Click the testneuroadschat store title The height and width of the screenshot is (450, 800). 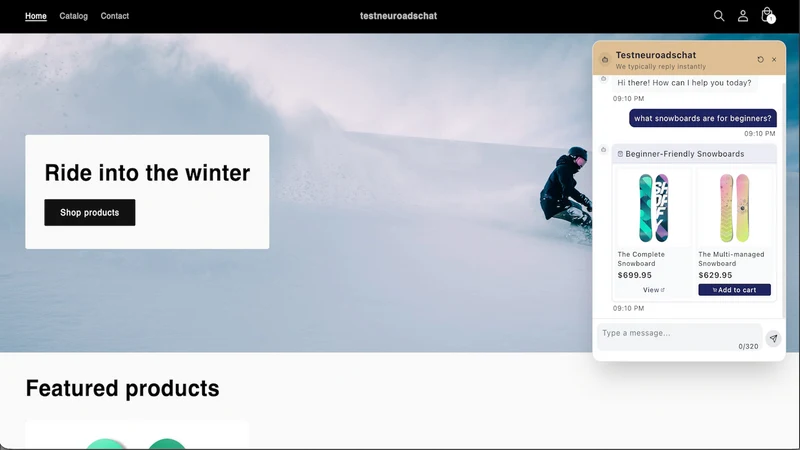[398, 16]
